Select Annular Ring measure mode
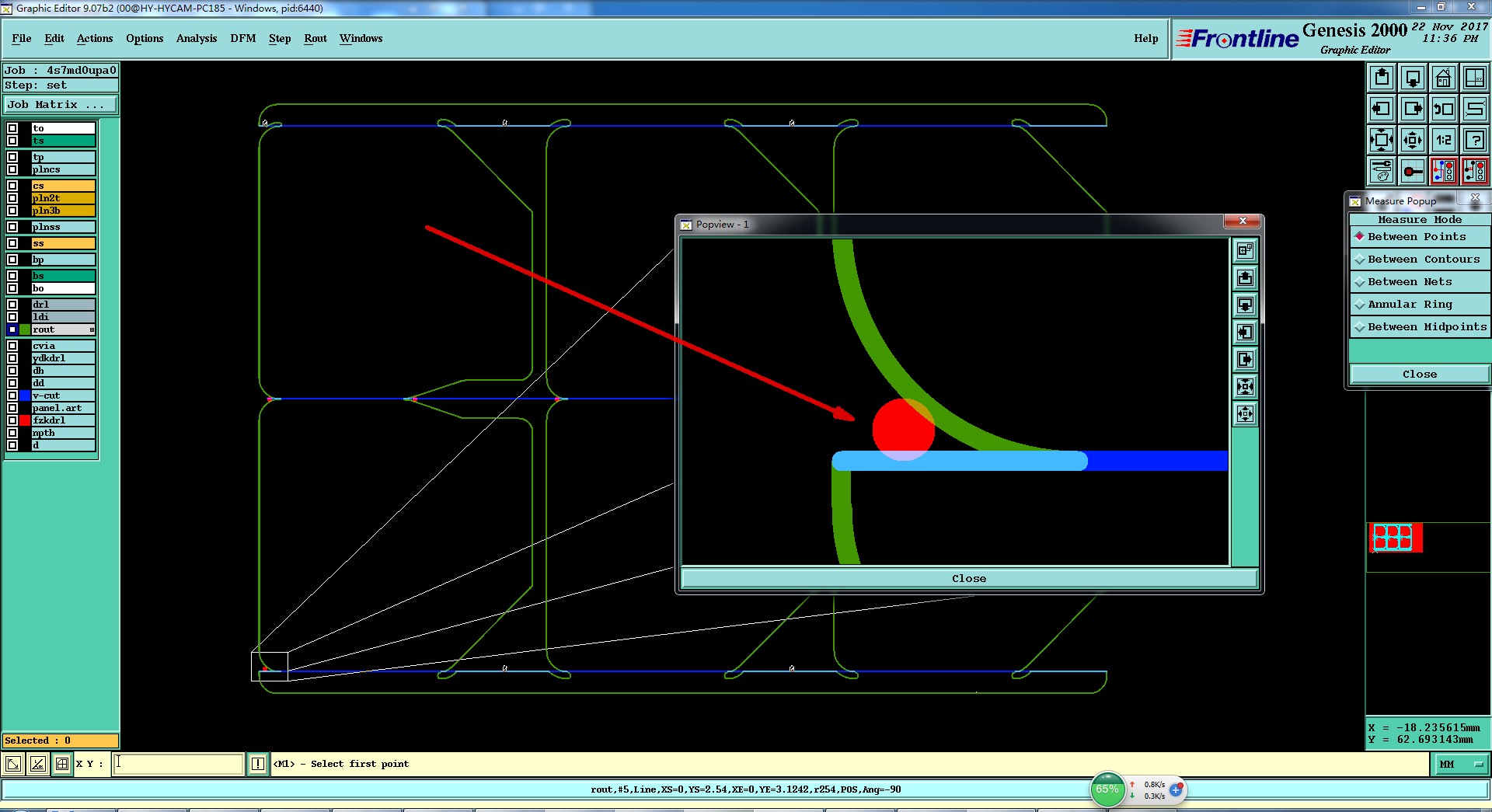This screenshot has height=812, width=1492. 1419,304
